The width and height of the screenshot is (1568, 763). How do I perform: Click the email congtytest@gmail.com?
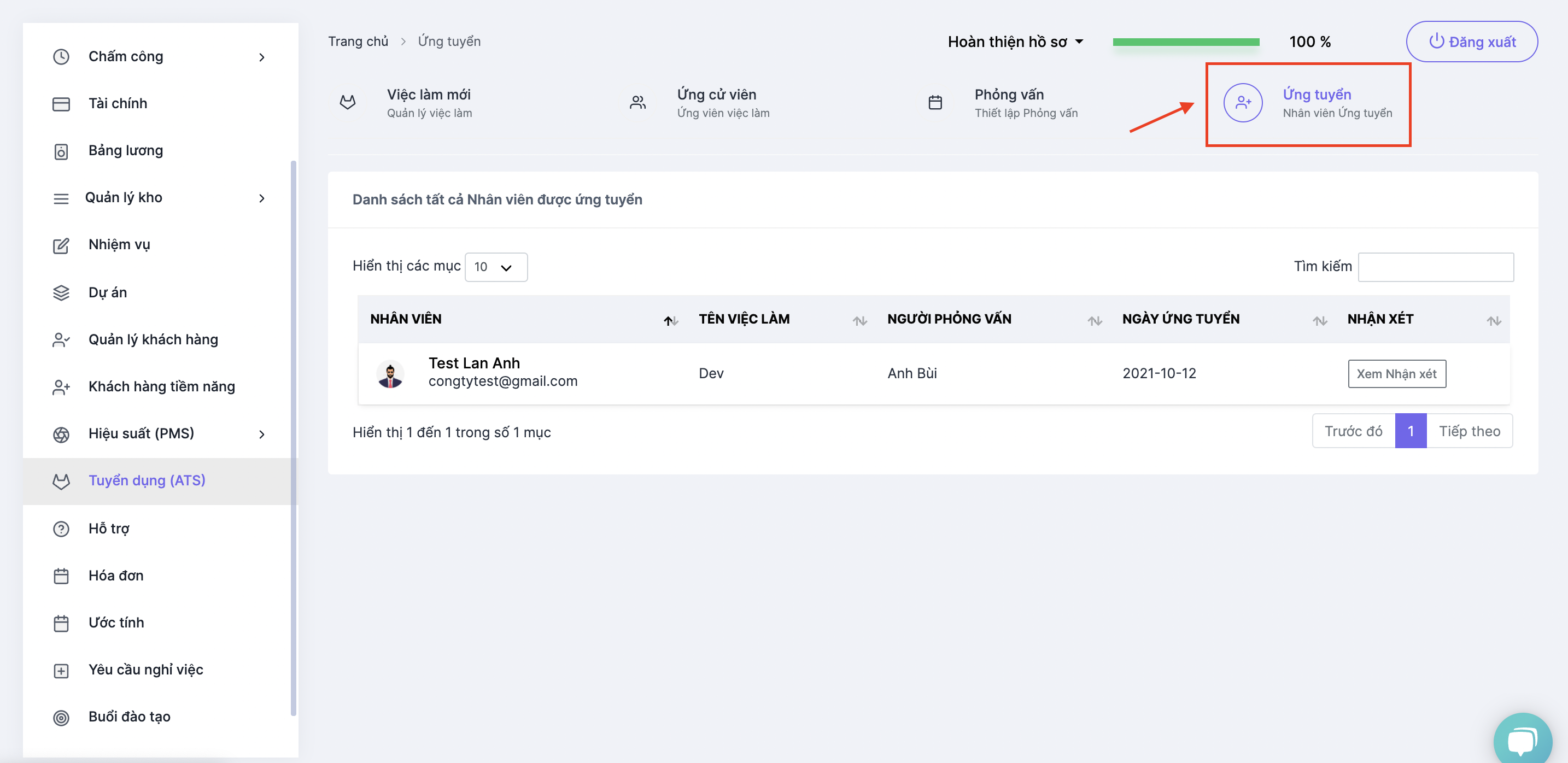503,381
